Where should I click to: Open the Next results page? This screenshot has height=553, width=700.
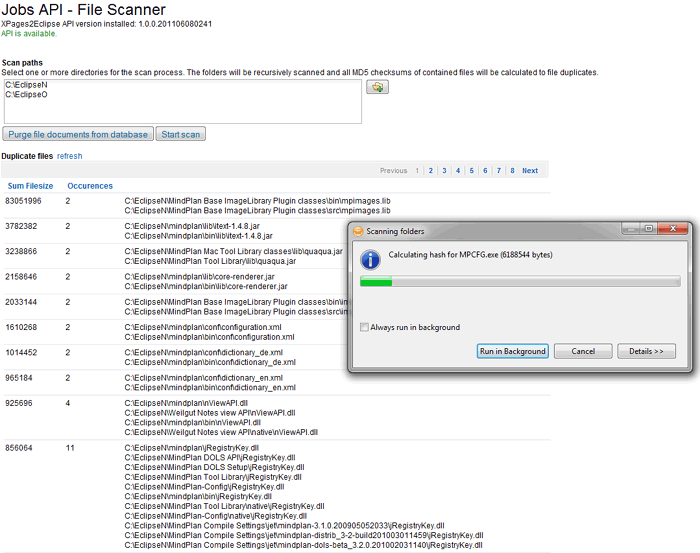[x=530, y=171]
